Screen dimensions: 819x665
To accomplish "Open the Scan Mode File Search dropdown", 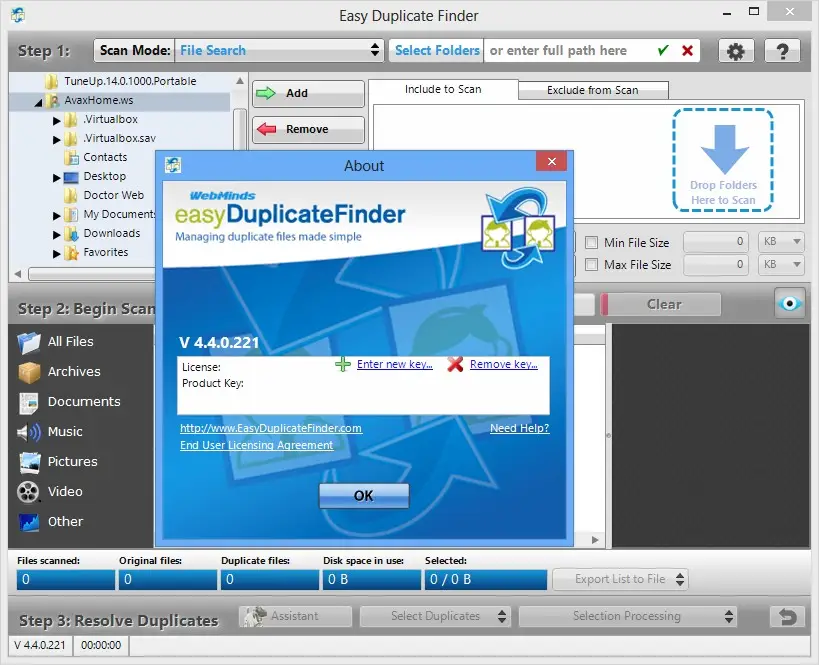I will (x=280, y=50).
